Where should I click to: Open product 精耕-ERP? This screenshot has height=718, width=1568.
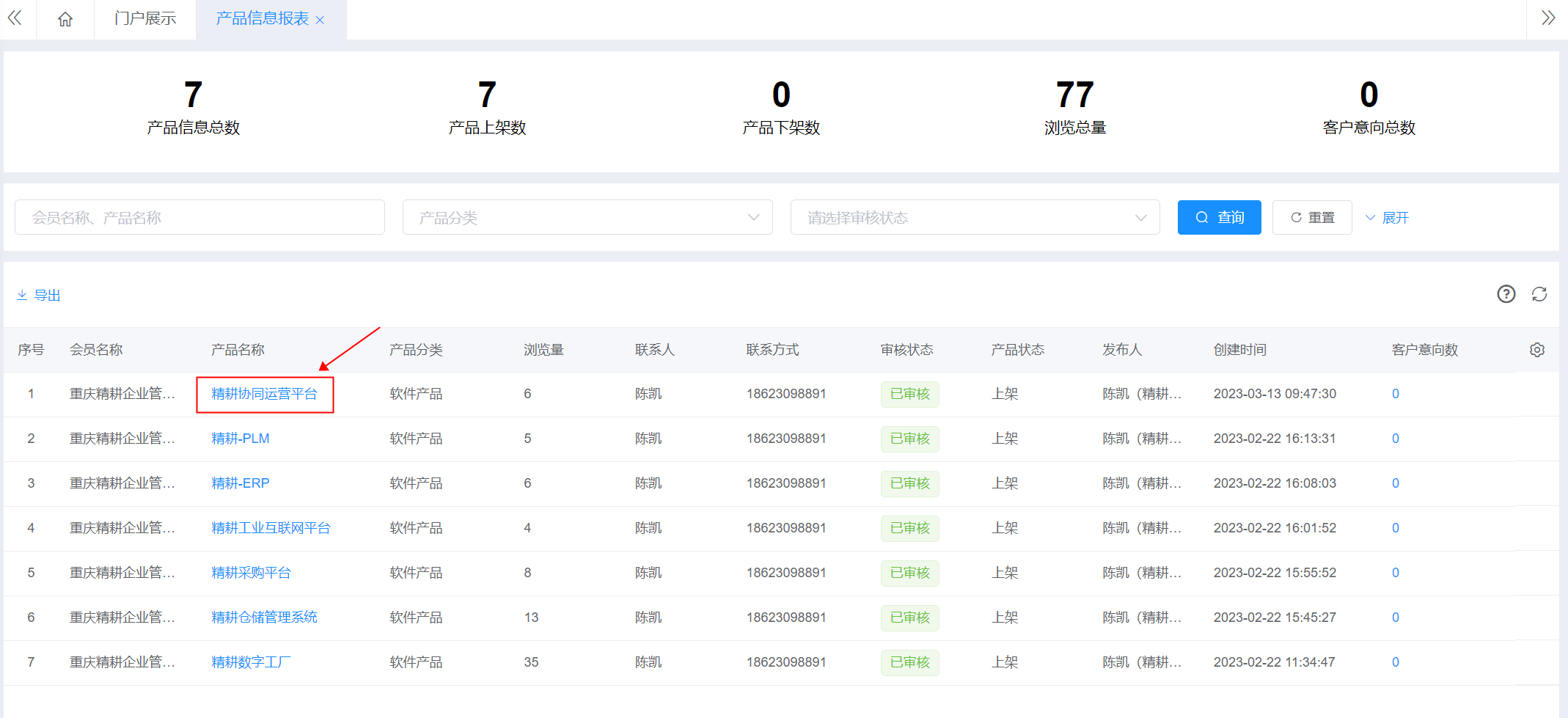[241, 483]
